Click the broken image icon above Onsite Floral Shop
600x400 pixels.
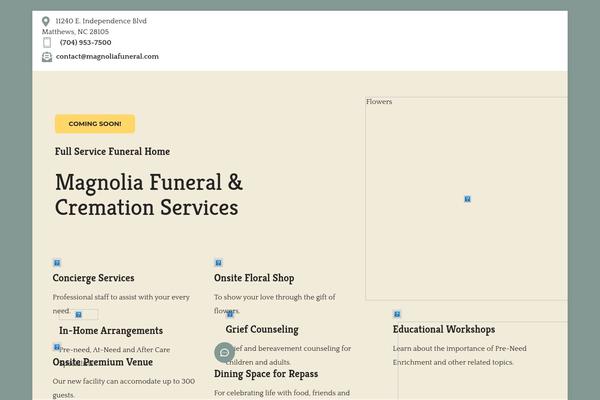(x=218, y=263)
